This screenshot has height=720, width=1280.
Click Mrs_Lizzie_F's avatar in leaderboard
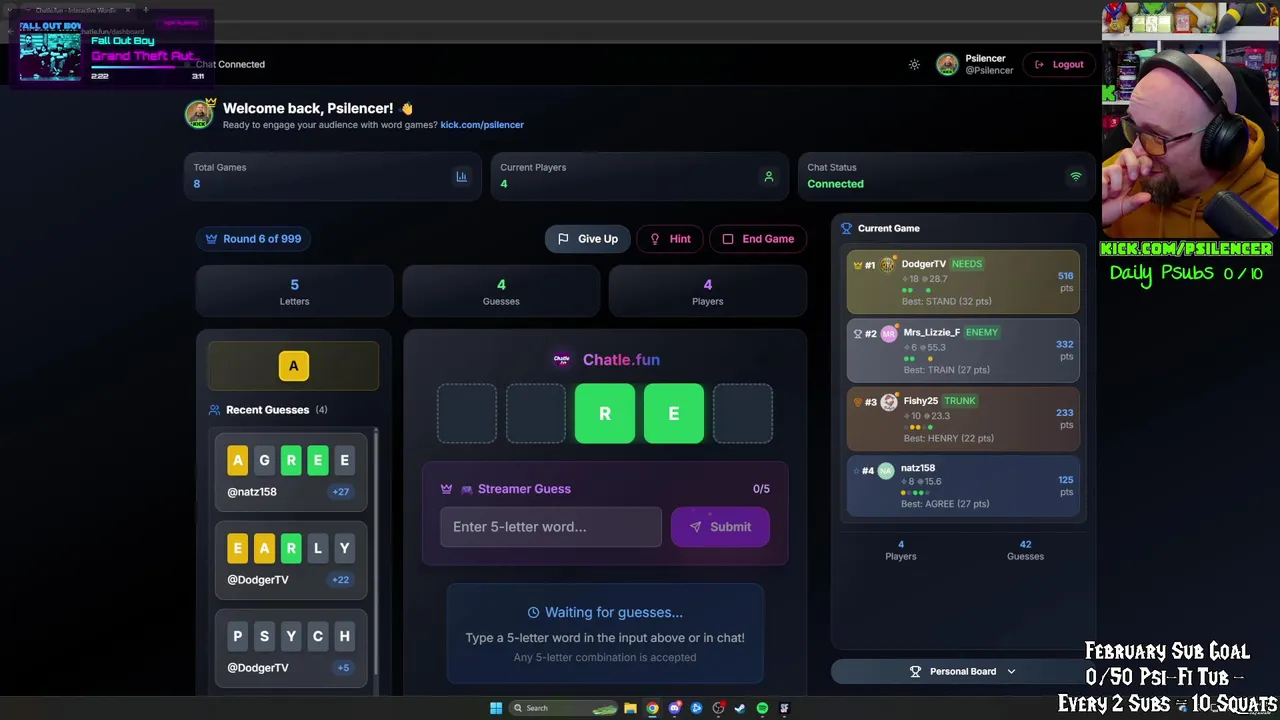888,333
